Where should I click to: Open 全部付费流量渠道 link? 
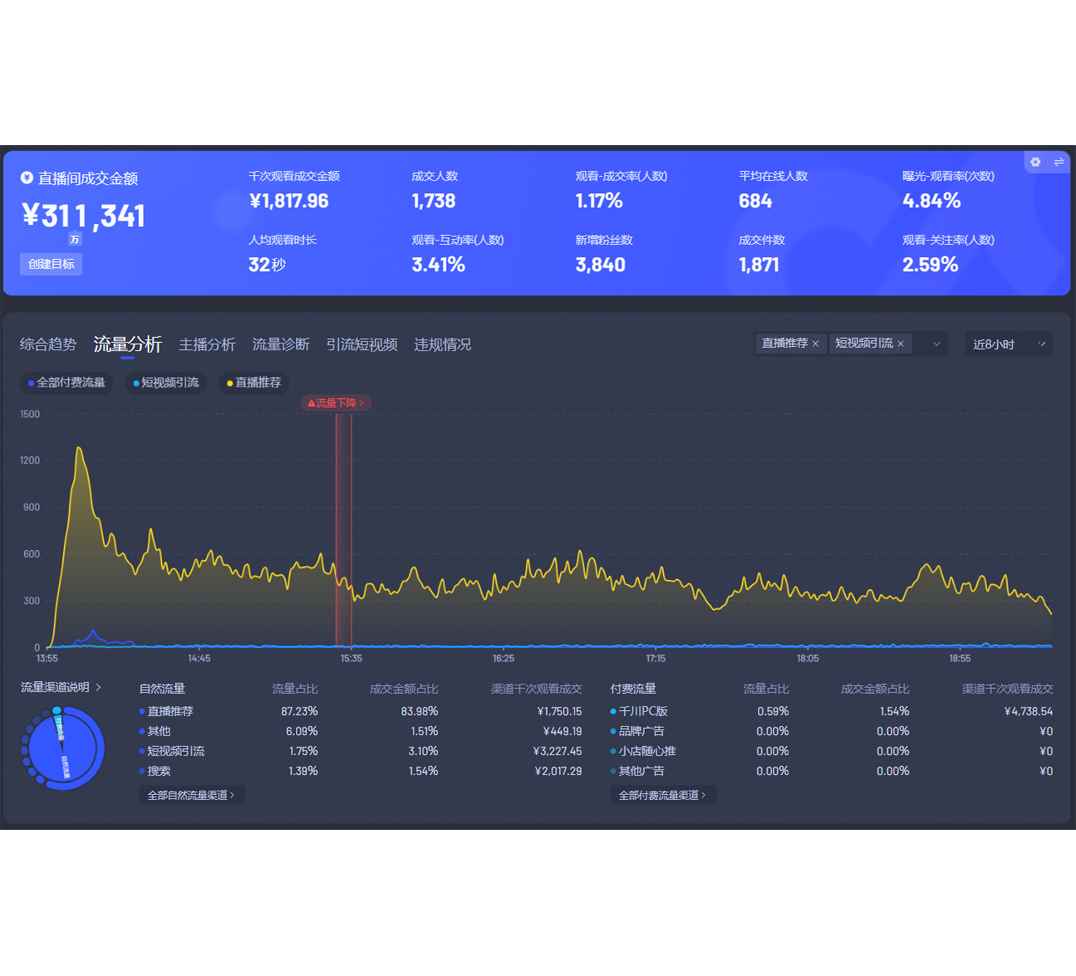(x=662, y=795)
